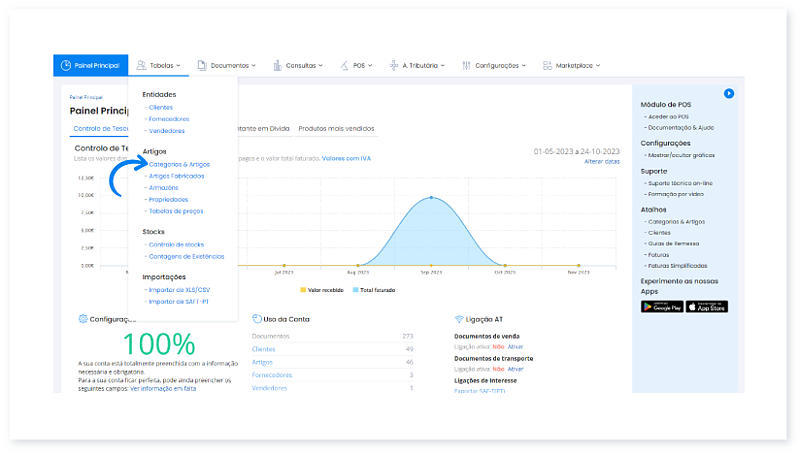Screen dimensions: 800x454
Task: Click the Marketplace grid icon
Action: (546, 65)
